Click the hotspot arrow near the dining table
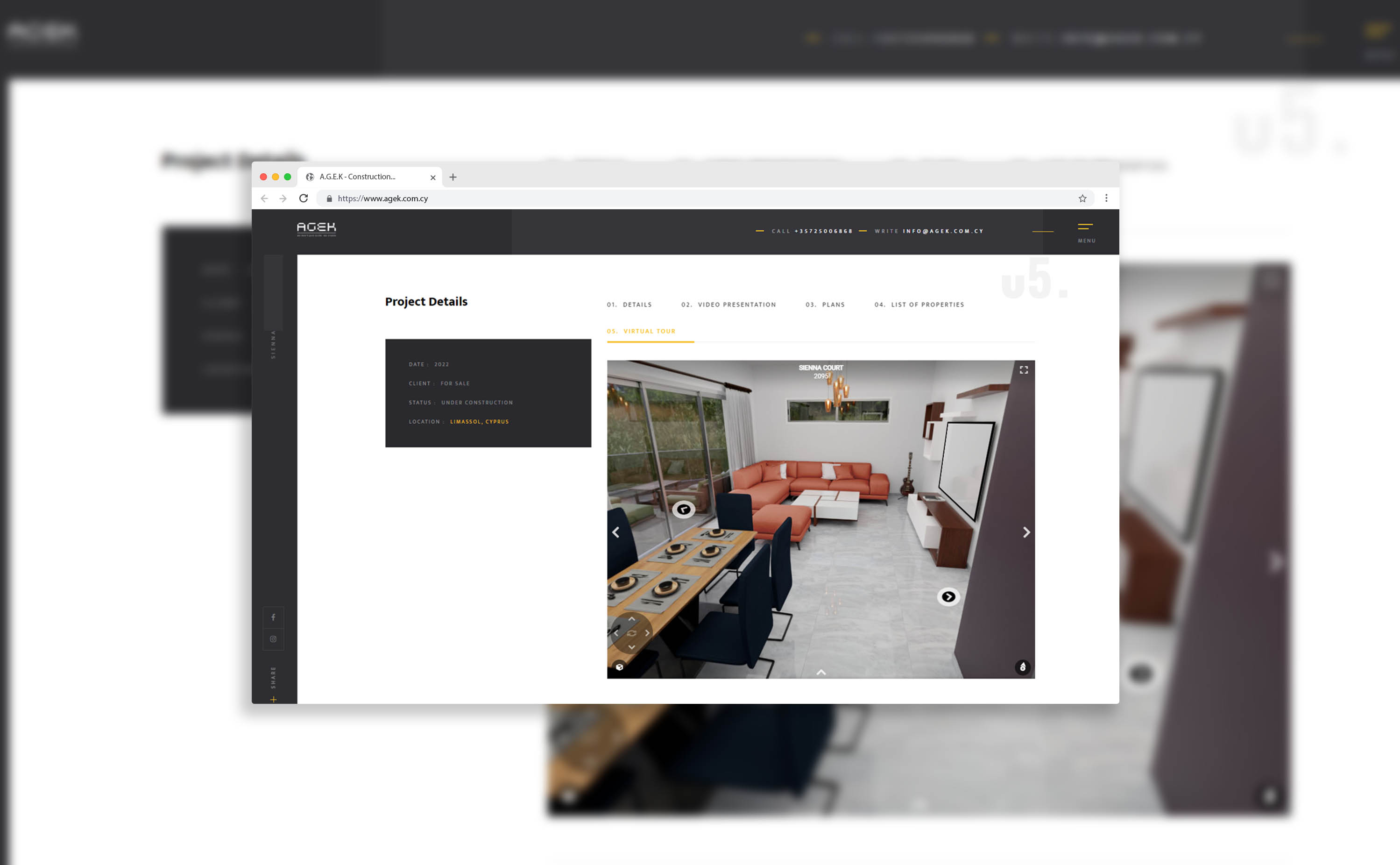This screenshot has width=1400, height=865. [683, 509]
